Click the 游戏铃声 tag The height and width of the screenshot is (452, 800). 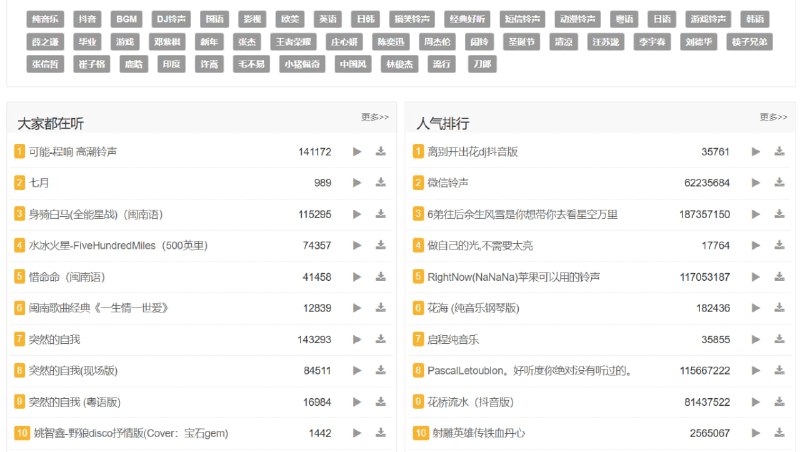[x=708, y=19]
